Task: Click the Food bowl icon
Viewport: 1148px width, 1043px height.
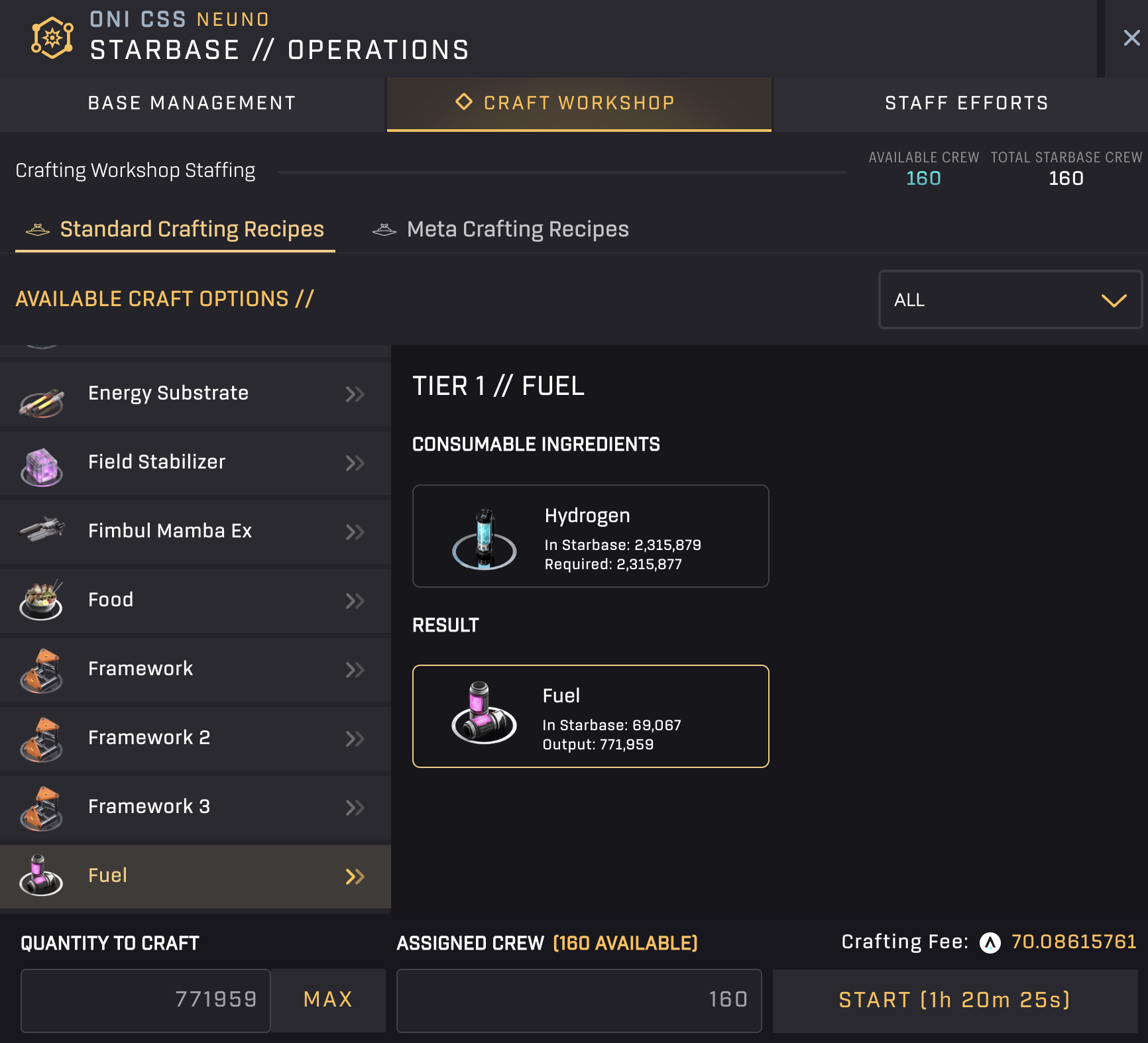Action: pyautogui.click(x=41, y=600)
